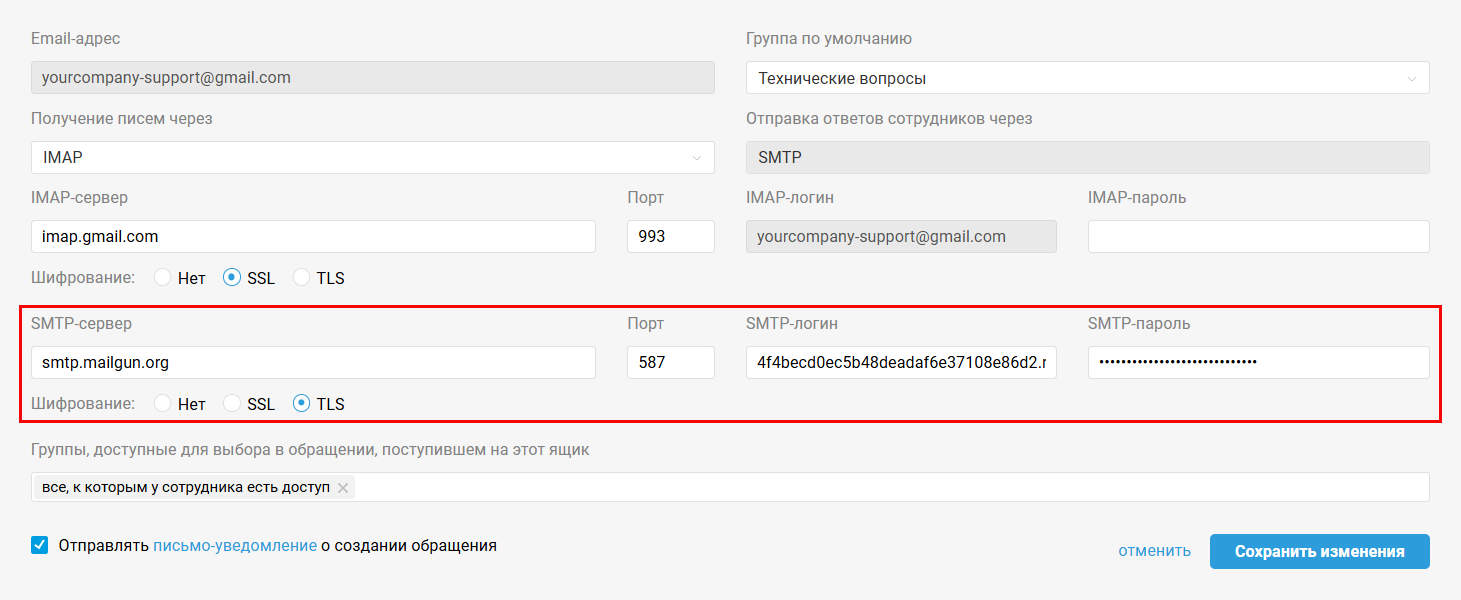This screenshot has width=1461, height=600.
Task: Click the SMTP-сервер field with smtp.mailgun.org
Action: point(313,362)
